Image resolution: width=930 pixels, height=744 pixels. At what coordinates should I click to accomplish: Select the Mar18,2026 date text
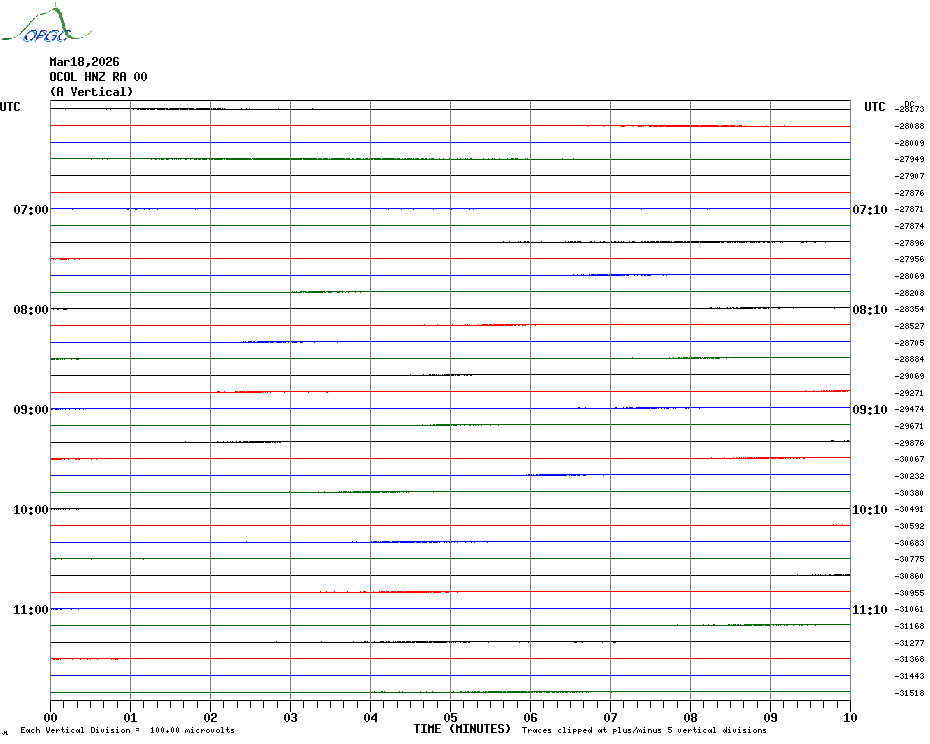pos(84,62)
